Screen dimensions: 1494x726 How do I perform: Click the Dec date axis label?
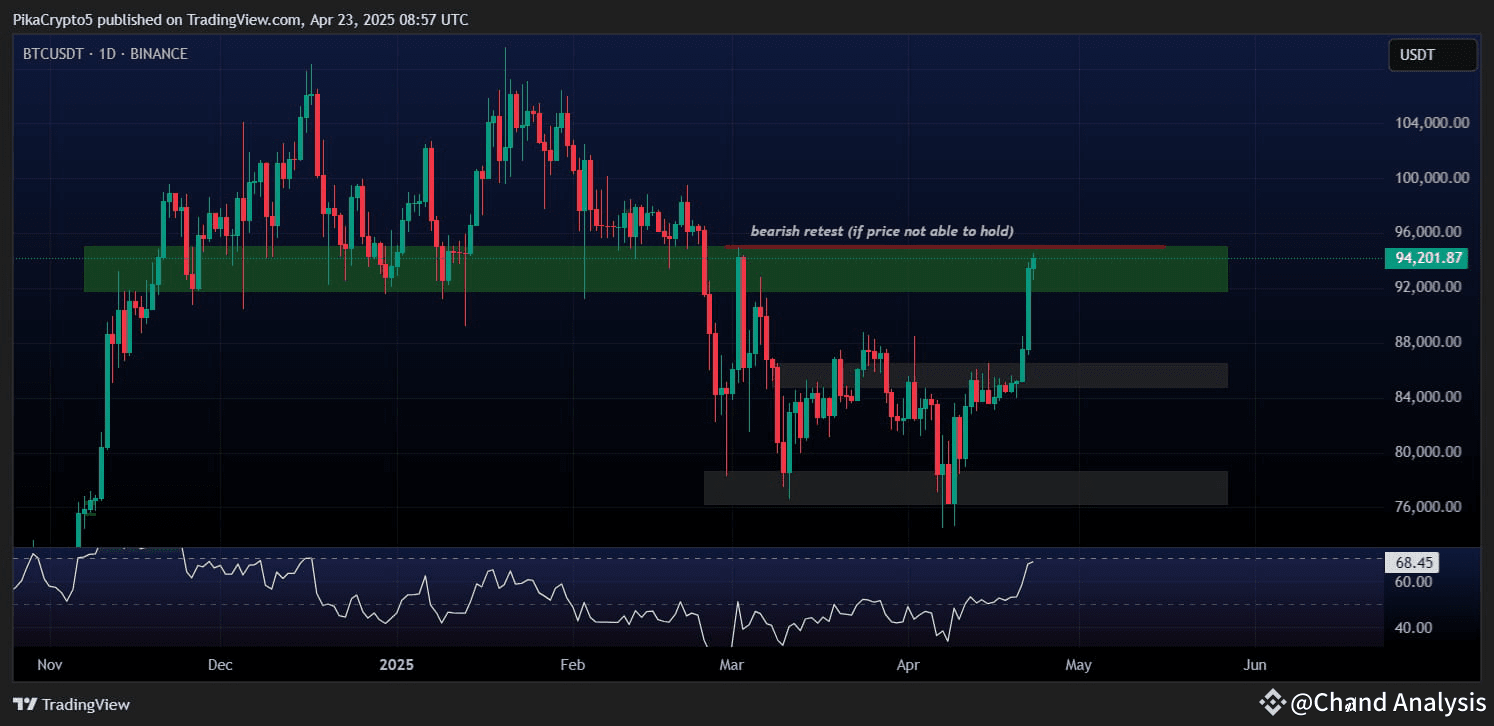tap(220, 665)
